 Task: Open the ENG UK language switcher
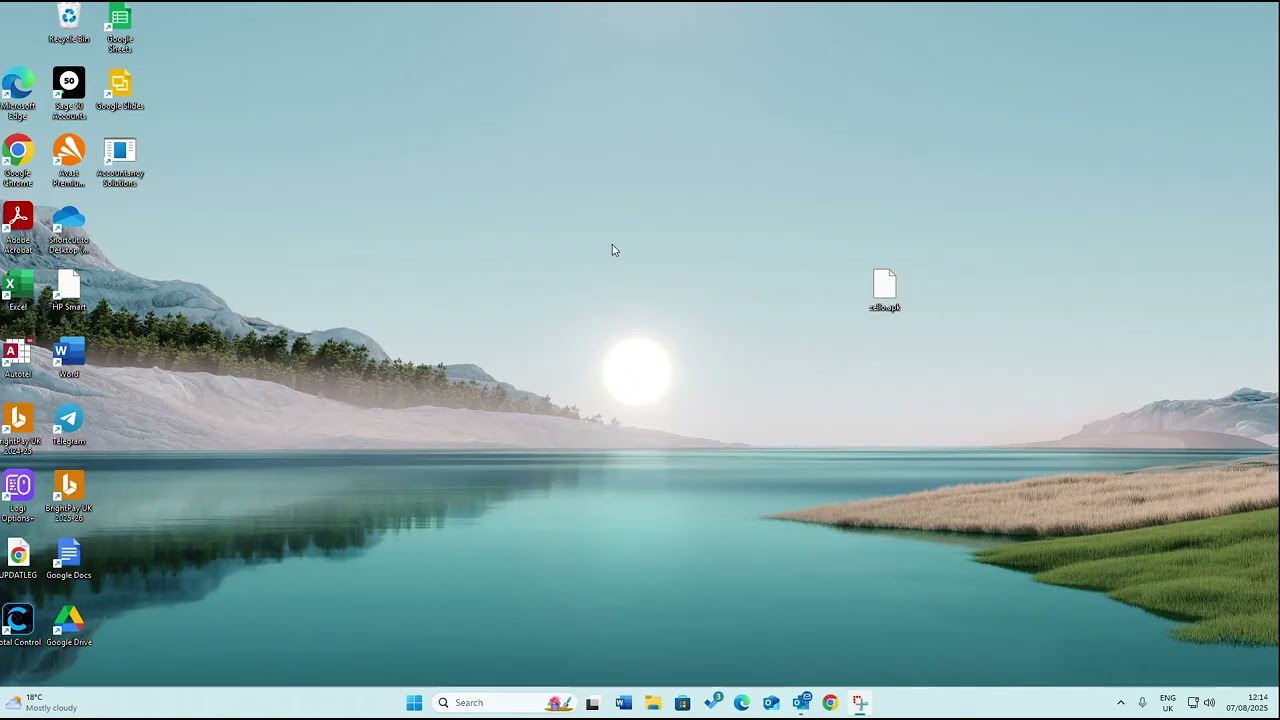click(x=1167, y=703)
